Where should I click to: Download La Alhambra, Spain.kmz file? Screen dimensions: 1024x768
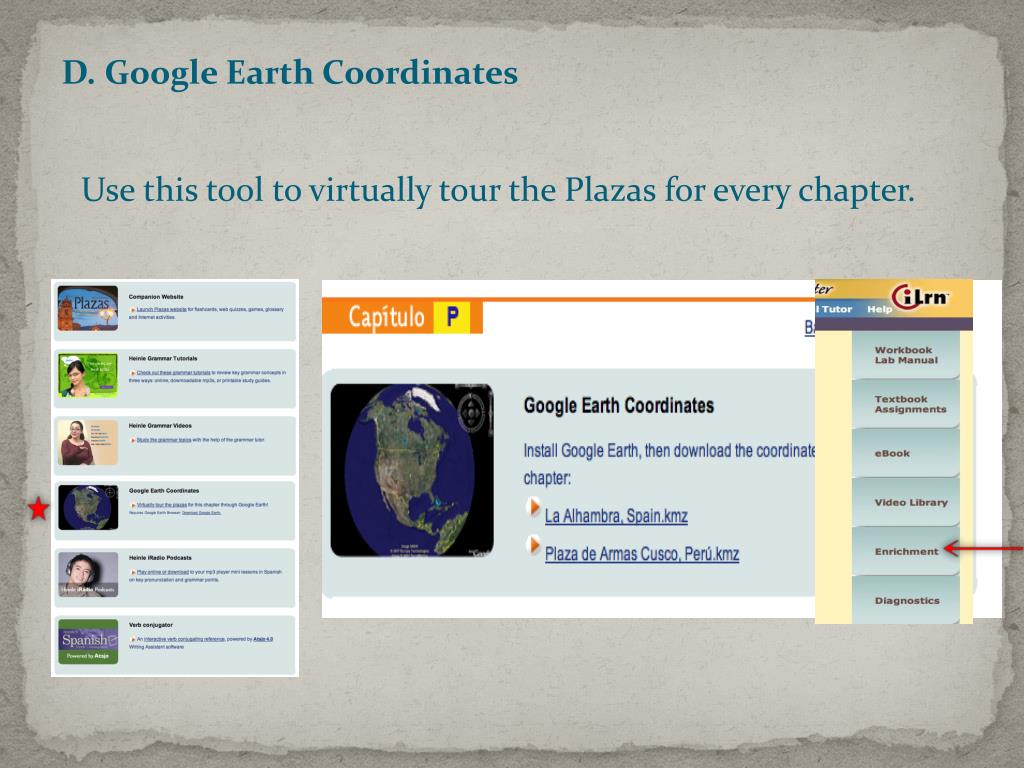coord(616,516)
